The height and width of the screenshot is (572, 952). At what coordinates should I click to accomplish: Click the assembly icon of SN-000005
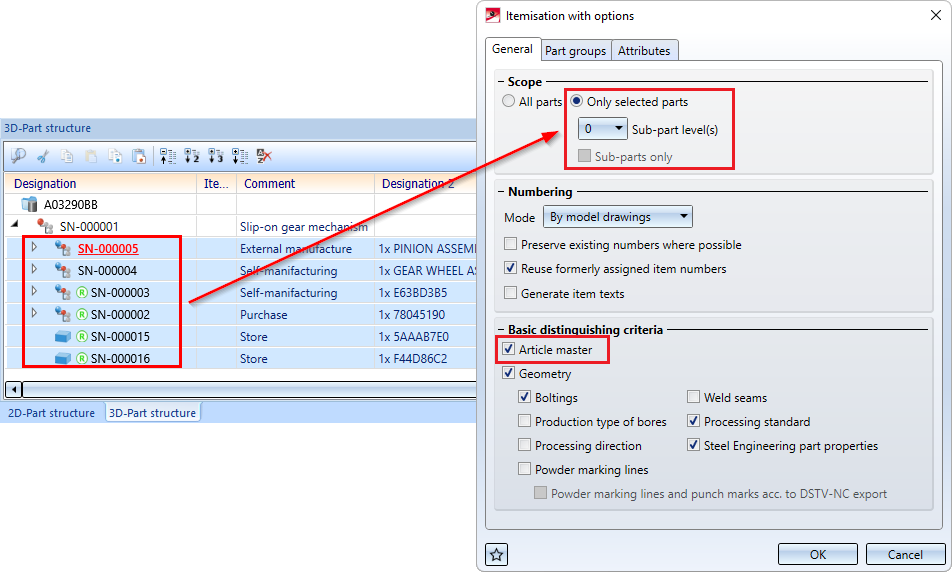[63, 248]
